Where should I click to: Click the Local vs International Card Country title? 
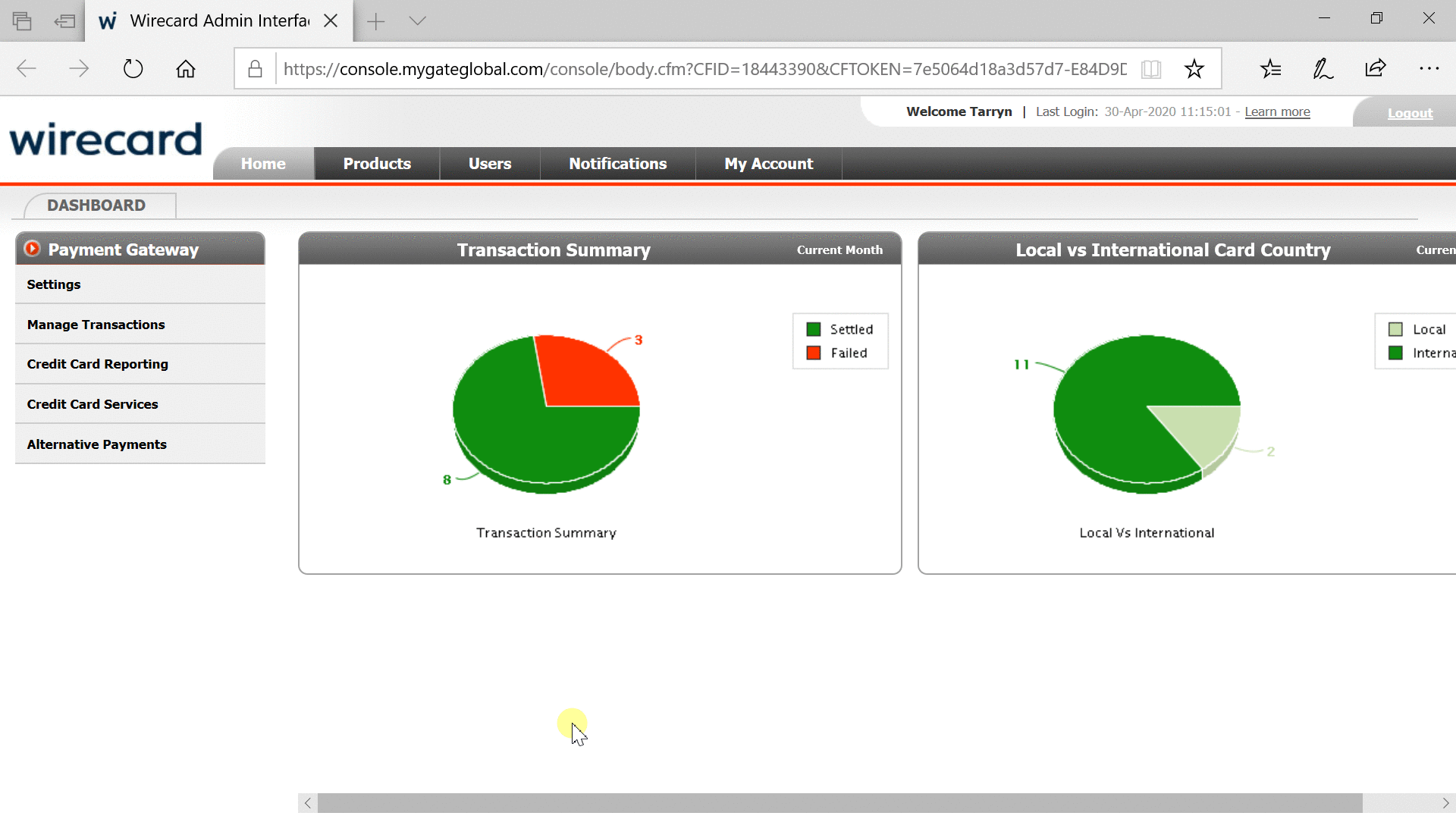[1173, 249]
